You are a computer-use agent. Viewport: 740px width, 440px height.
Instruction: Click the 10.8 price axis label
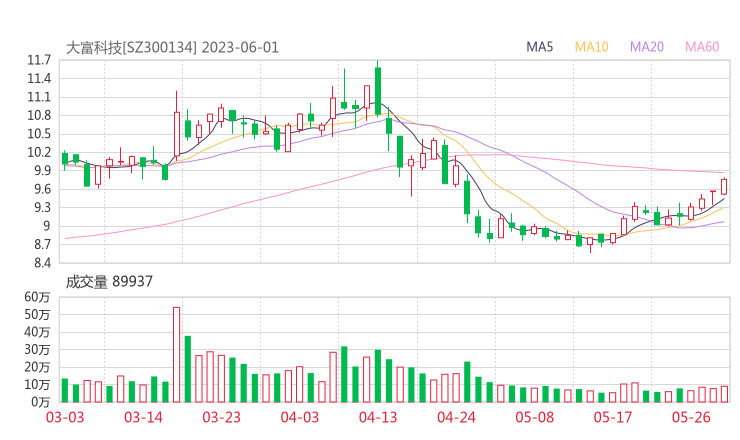39,116
